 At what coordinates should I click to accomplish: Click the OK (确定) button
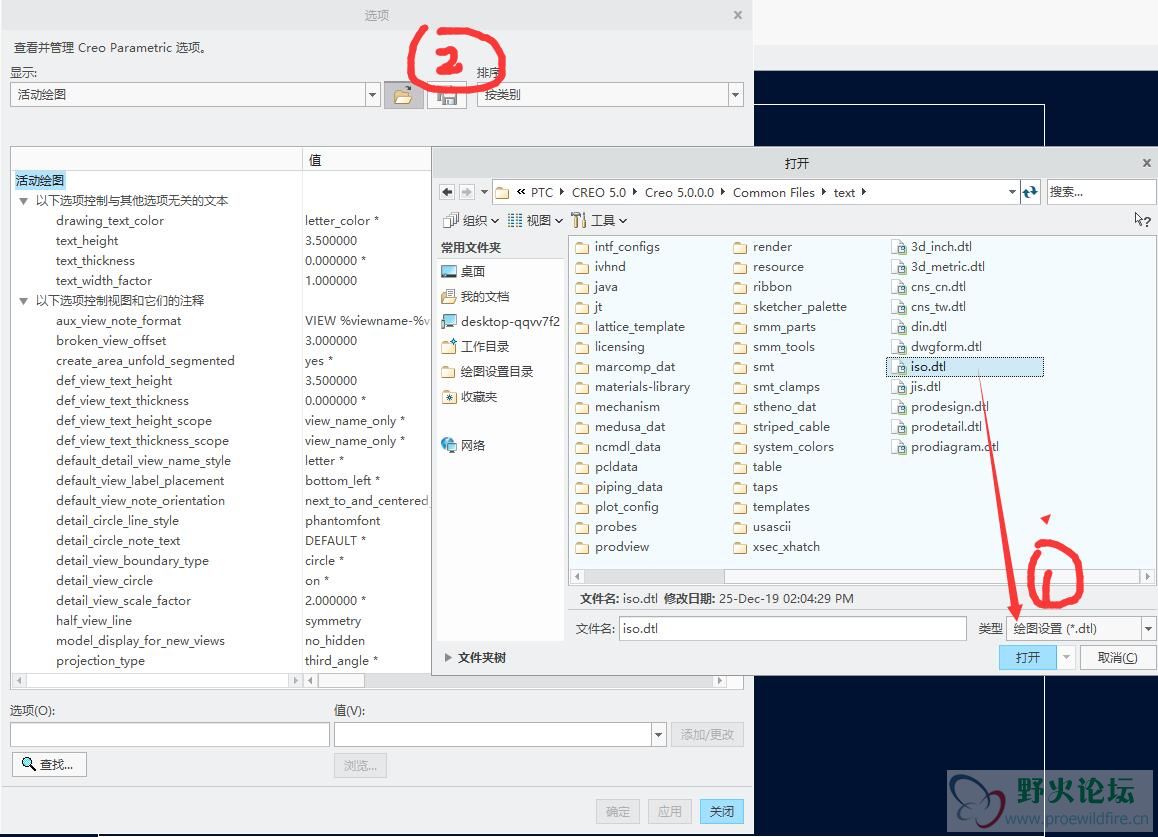(617, 811)
